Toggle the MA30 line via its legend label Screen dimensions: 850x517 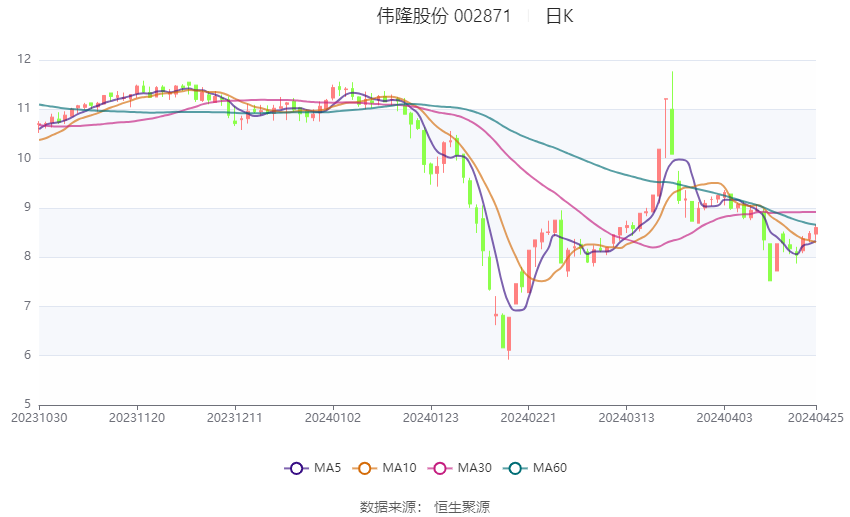(472, 468)
